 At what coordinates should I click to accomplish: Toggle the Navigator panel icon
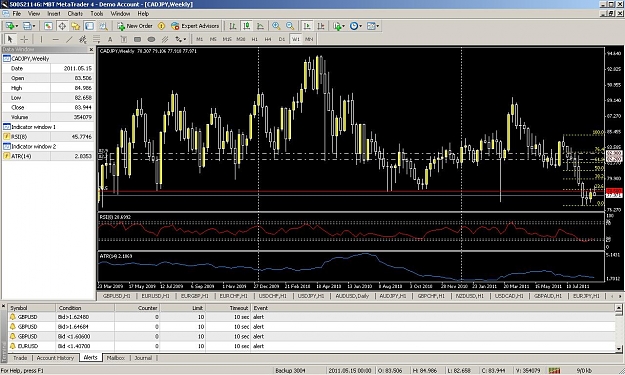75,26
